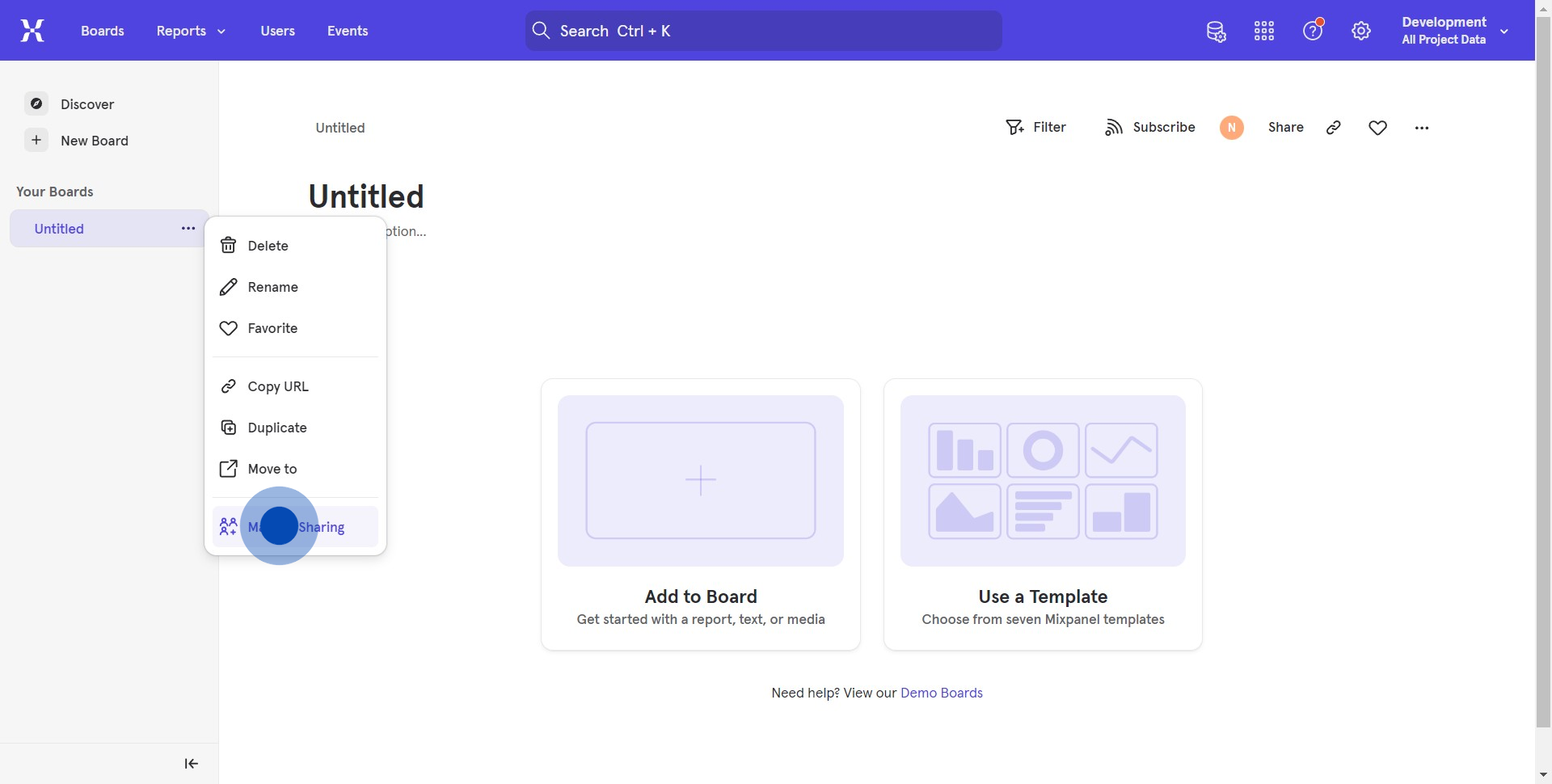This screenshot has height=784, width=1552.
Task: Expand the Reports dropdown menu
Action: 191,31
